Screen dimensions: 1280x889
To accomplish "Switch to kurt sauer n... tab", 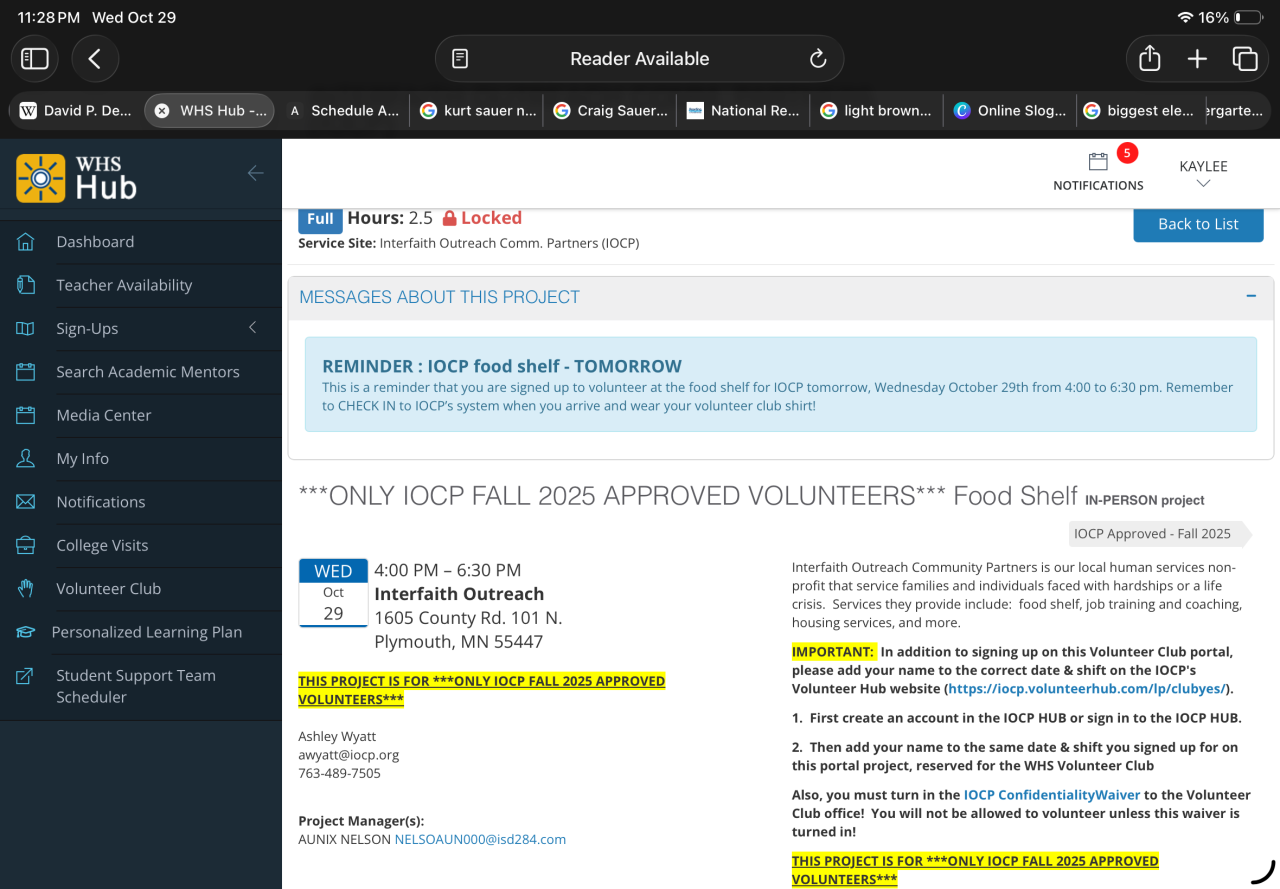I will 477,111.
